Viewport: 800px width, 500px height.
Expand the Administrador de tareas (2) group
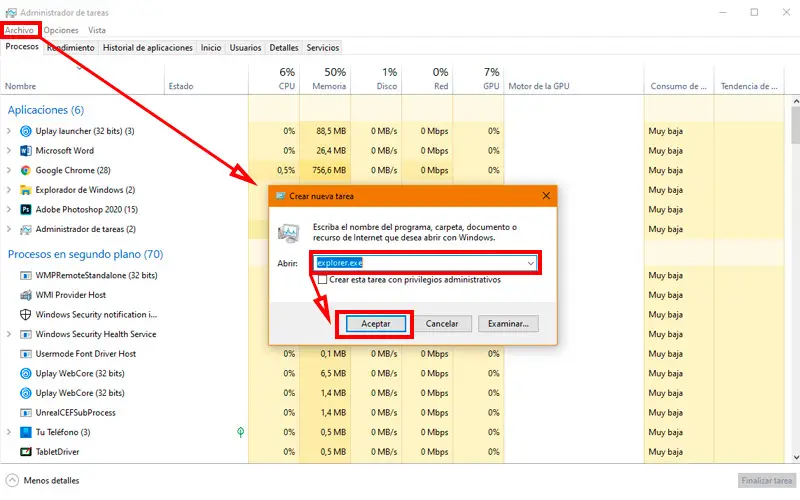(9, 229)
